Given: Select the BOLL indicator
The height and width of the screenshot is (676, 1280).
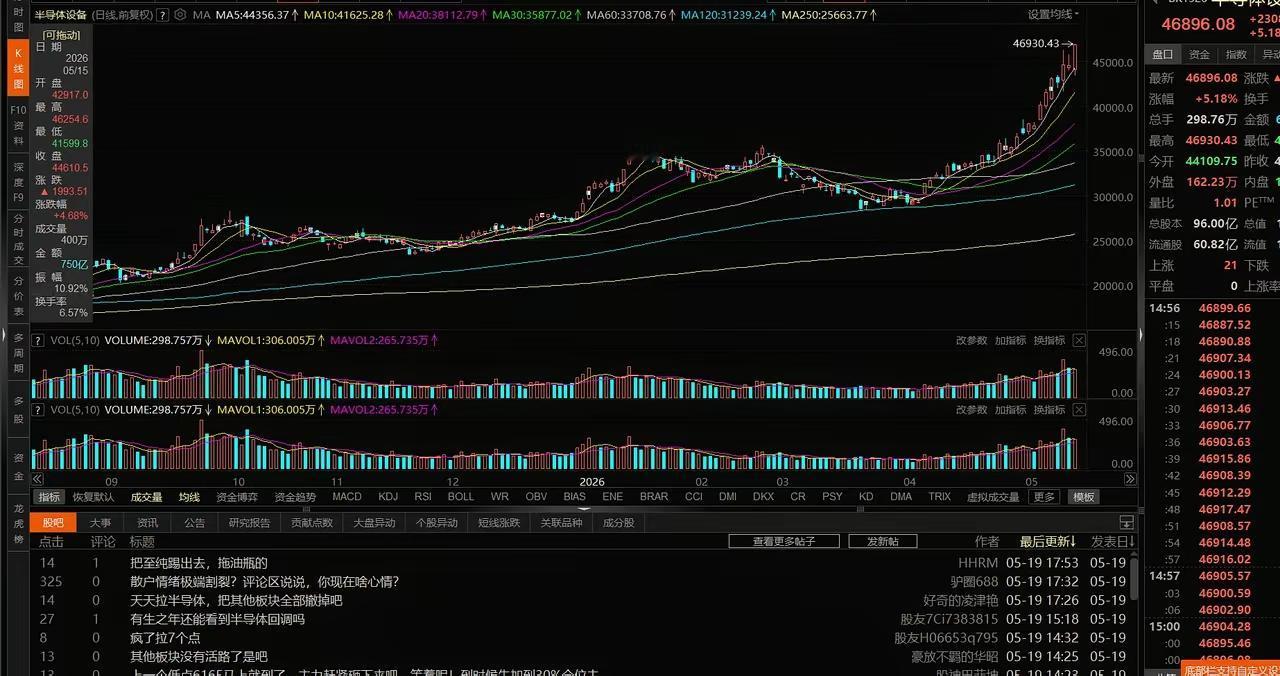Looking at the screenshot, I should click(x=461, y=497).
